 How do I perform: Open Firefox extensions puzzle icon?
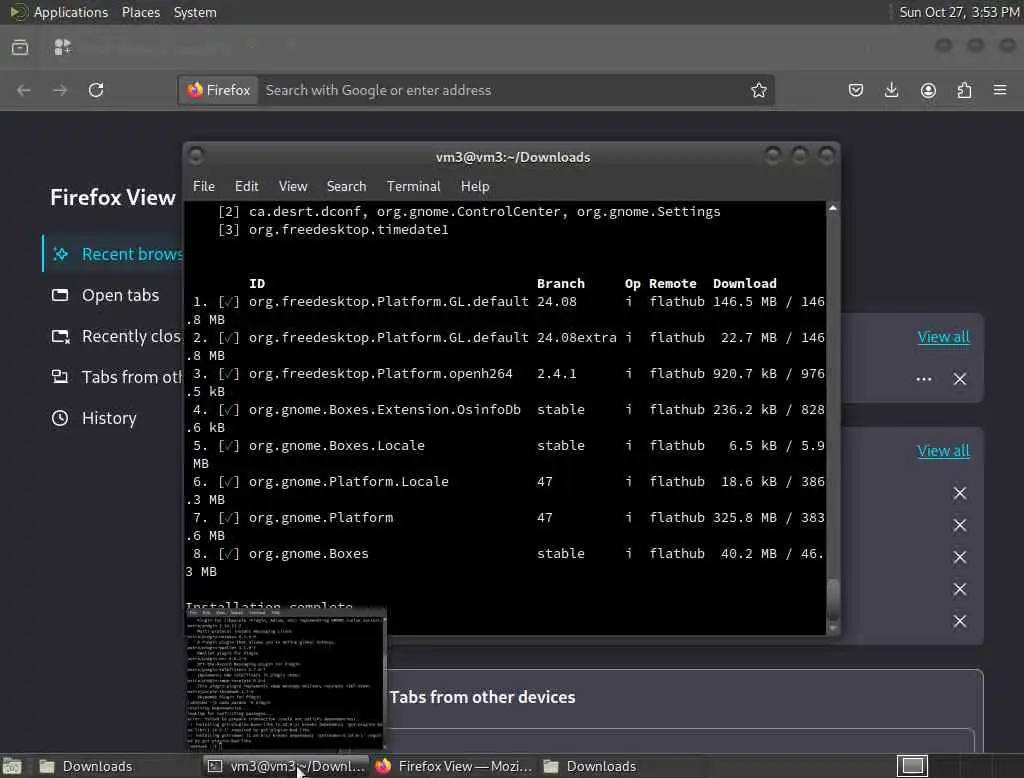(964, 90)
